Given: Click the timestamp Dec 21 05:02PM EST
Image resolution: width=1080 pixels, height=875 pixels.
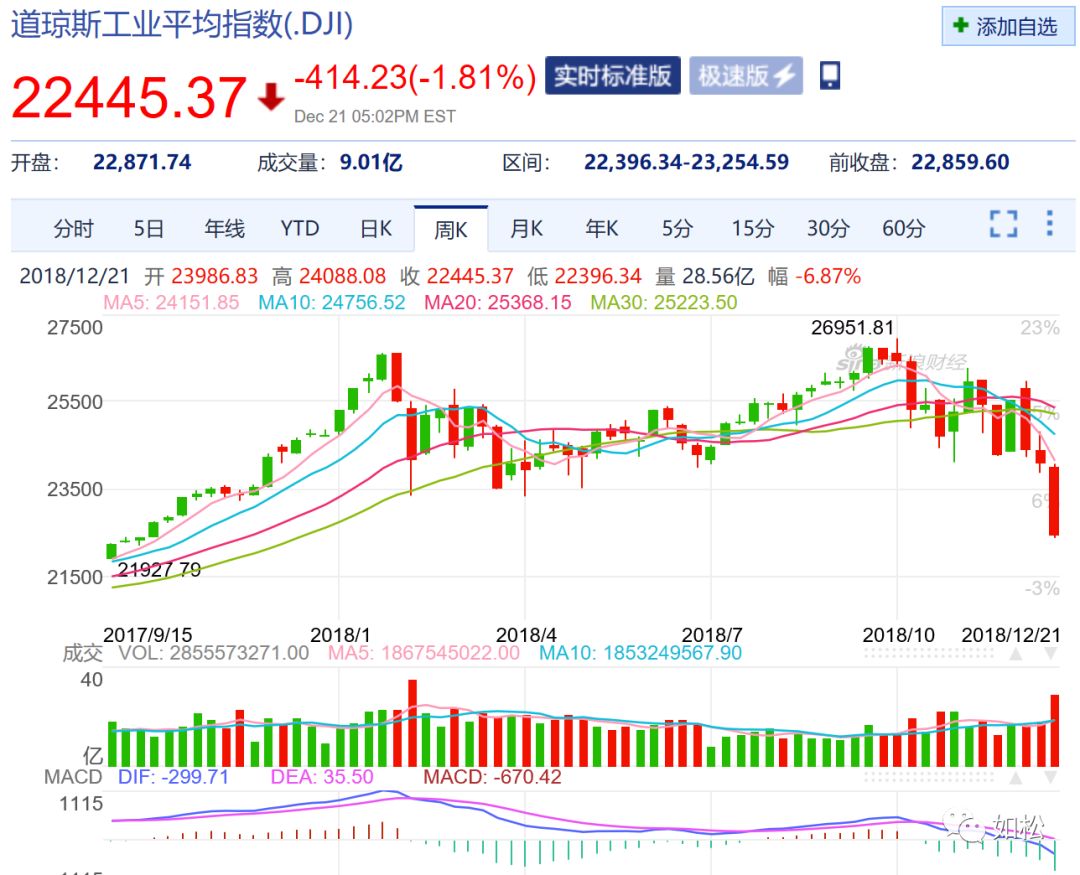Looking at the screenshot, I should (x=375, y=116).
